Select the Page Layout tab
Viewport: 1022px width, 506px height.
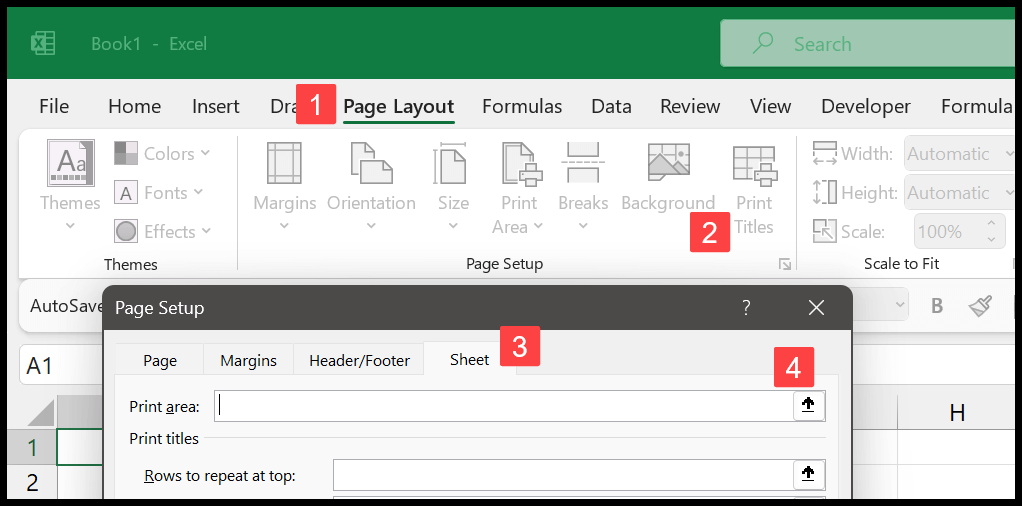click(x=399, y=106)
